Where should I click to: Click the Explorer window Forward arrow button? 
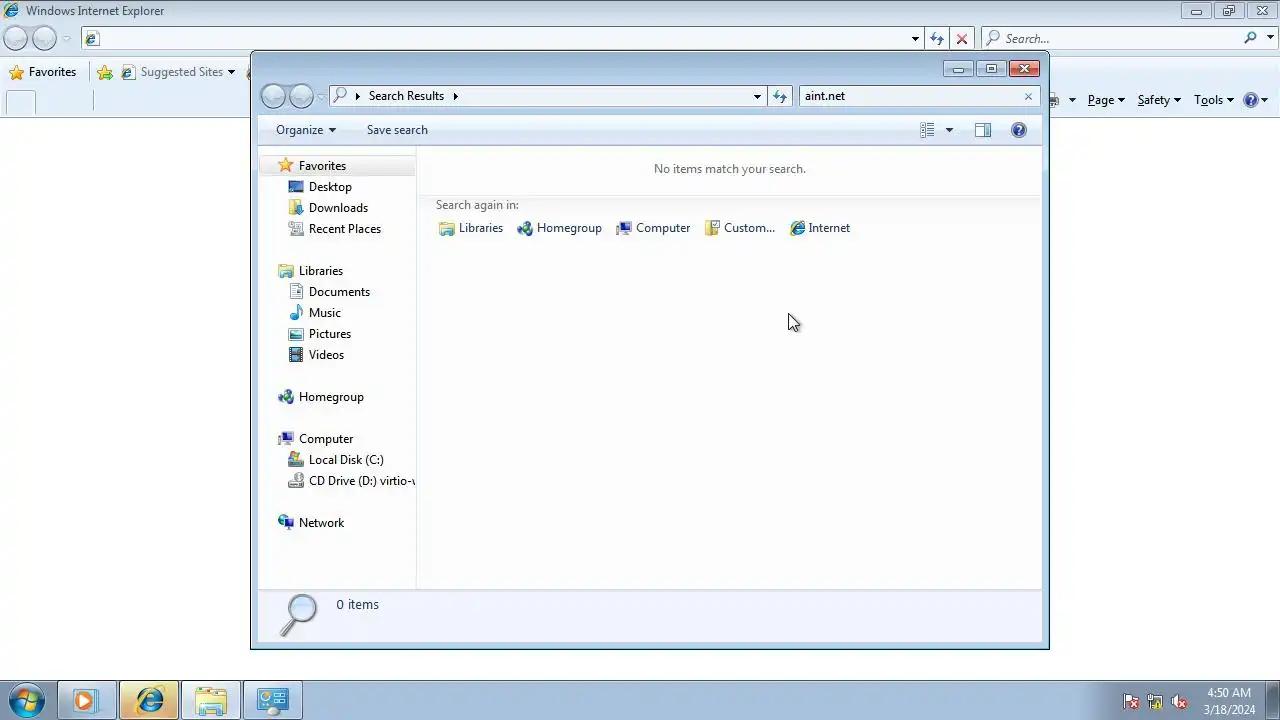301,96
